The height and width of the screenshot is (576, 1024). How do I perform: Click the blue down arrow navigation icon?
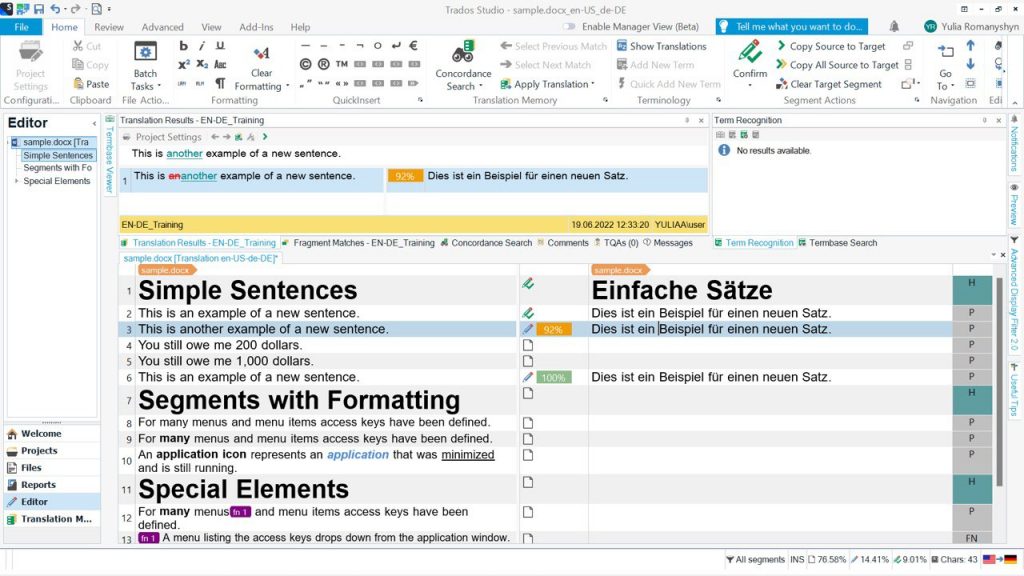tap(970, 64)
